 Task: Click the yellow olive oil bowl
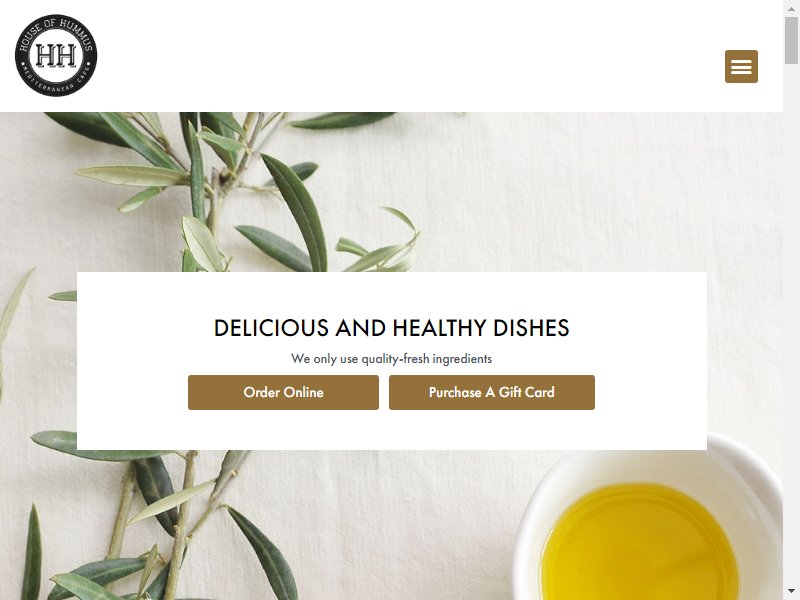pyautogui.click(x=640, y=543)
